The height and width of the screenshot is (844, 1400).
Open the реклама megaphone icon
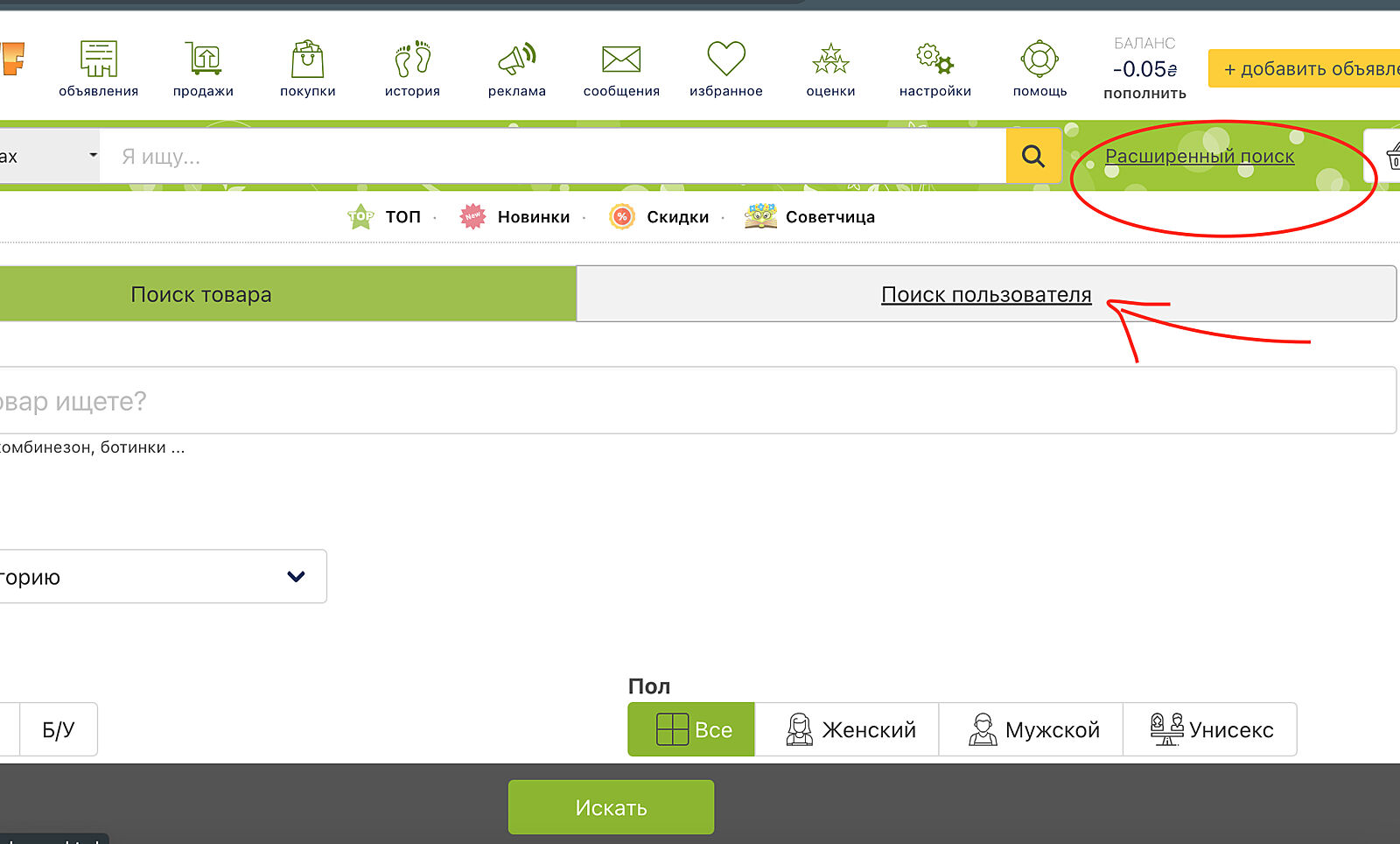(x=516, y=60)
